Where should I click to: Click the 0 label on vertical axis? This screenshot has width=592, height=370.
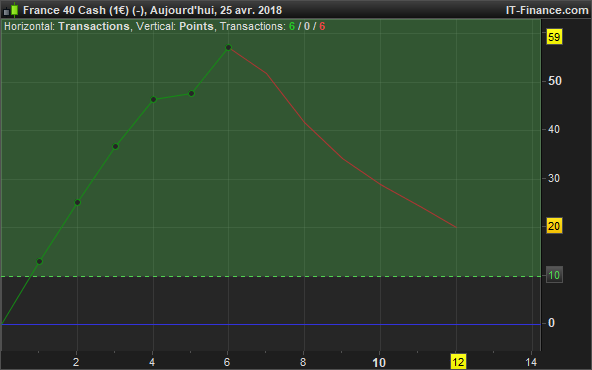click(551, 323)
